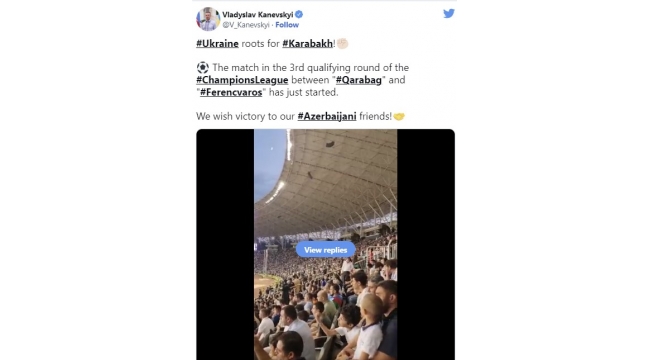
Task: Click the blue verified badge icon
Action: [299, 15]
